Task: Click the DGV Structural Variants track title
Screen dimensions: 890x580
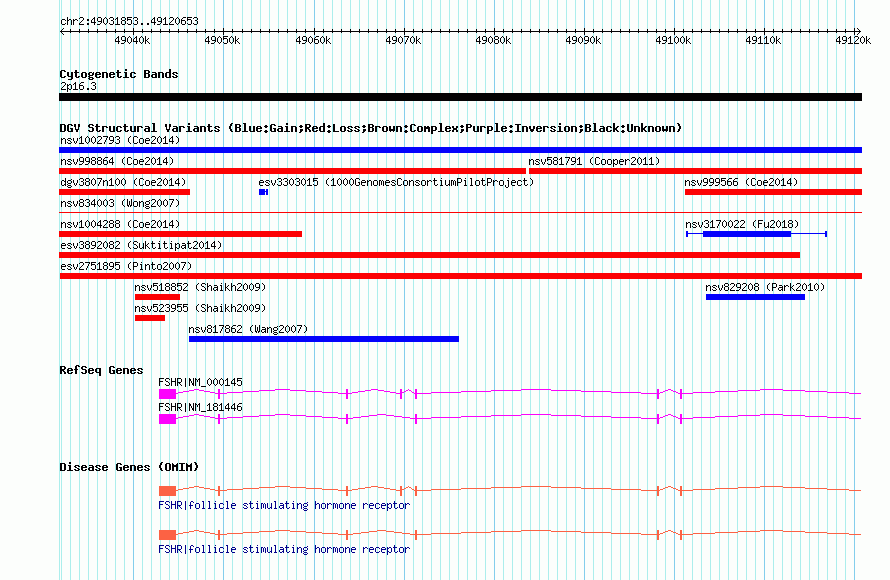Action: pos(371,128)
